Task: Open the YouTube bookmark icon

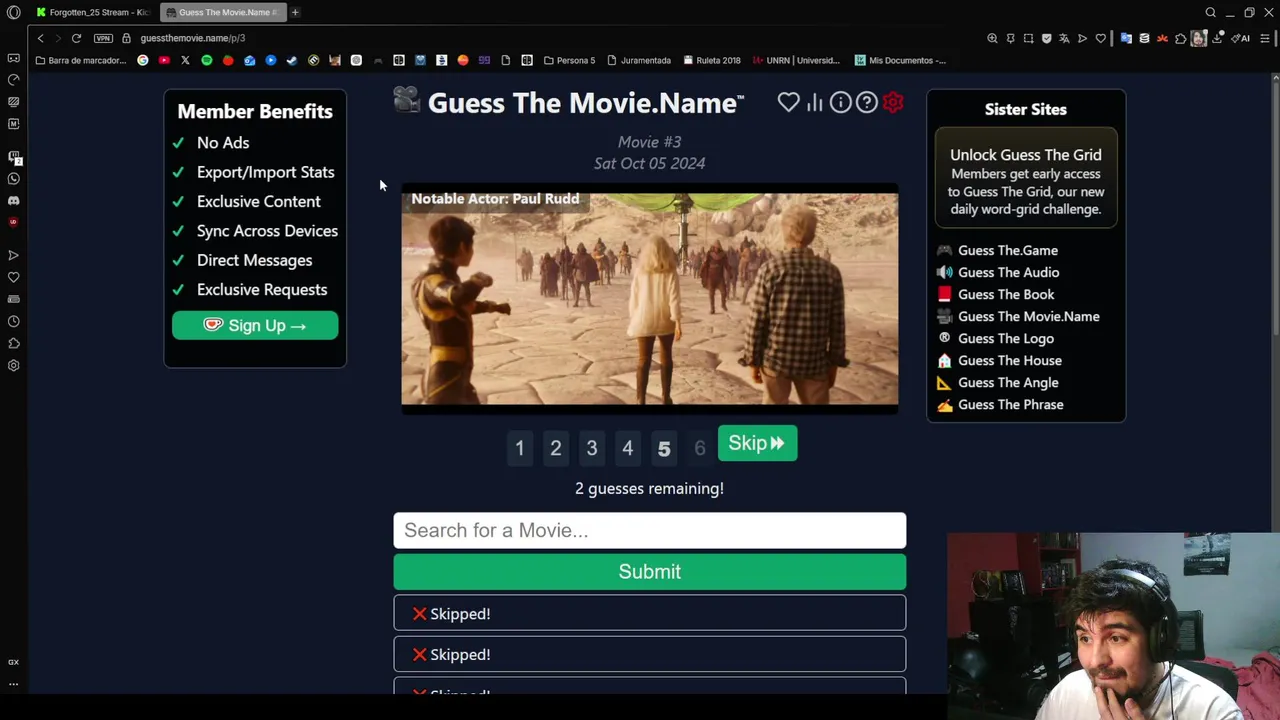Action: pyautogui.click(x=164, y=60)
